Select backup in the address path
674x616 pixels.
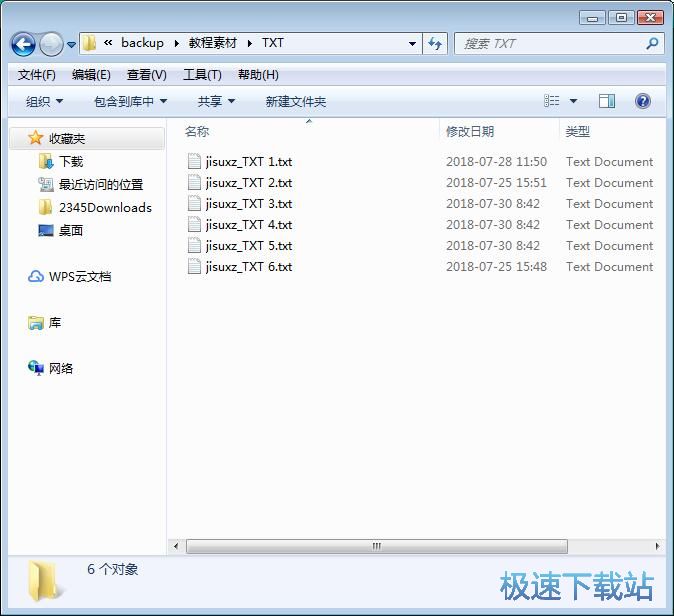(x=142, y=43)
